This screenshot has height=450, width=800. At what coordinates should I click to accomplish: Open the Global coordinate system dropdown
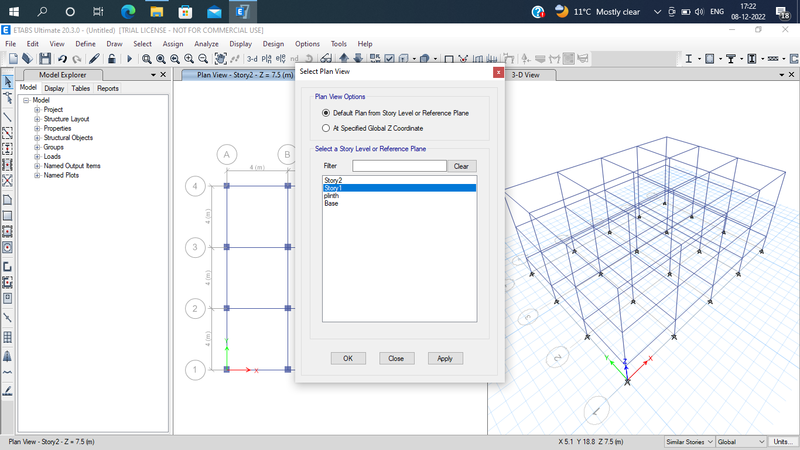pos(741,442)
